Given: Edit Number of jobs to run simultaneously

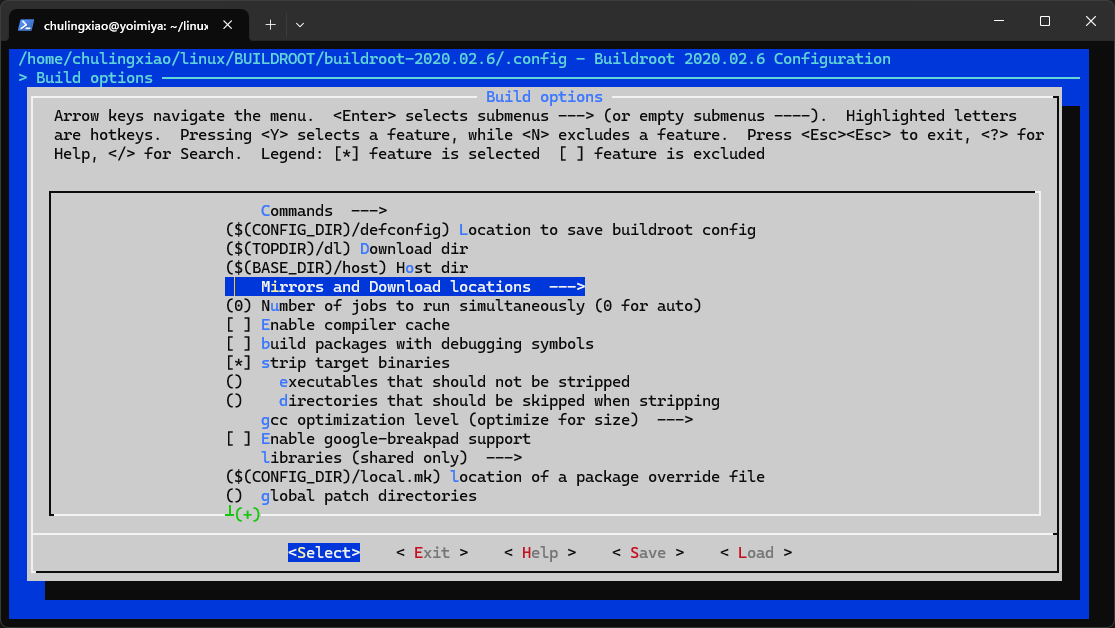Looking at the screenshot, I should tap(464, 306).
